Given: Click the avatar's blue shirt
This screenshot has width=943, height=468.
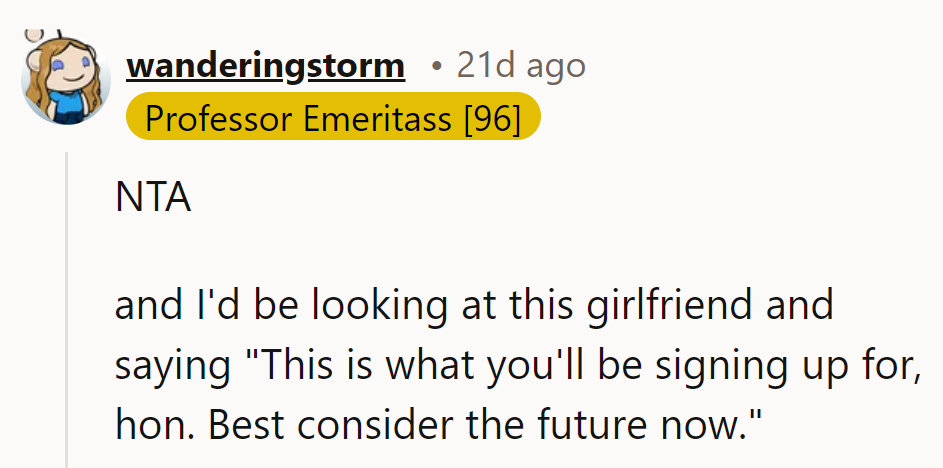Looking at the screenshot, I should click(65, 104).
